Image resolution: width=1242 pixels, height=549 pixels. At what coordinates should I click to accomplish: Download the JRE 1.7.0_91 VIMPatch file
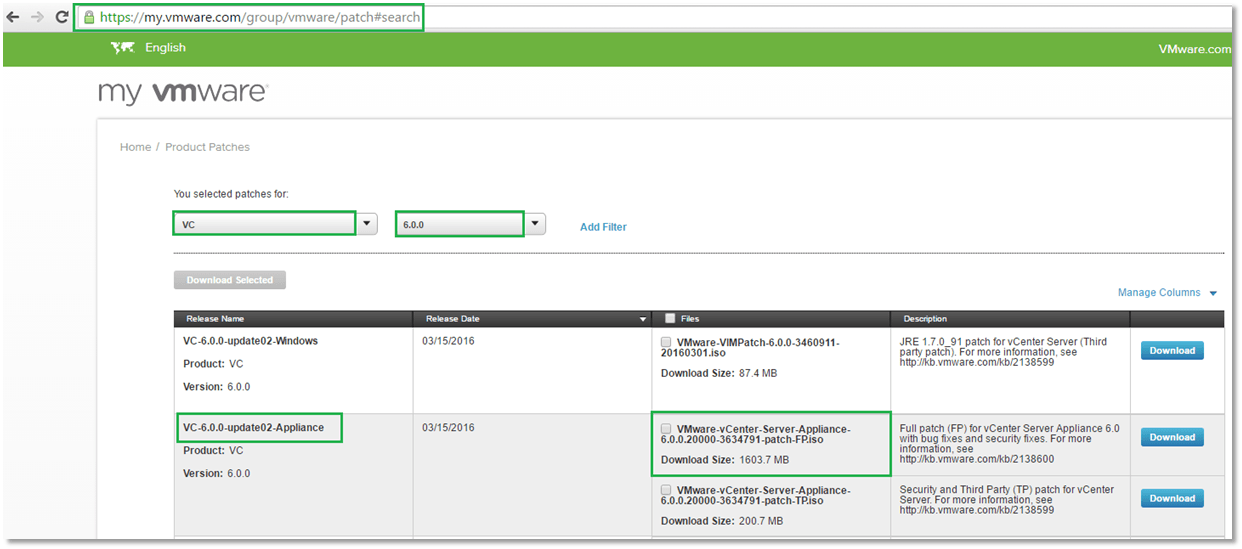[x=1172, y=351]
